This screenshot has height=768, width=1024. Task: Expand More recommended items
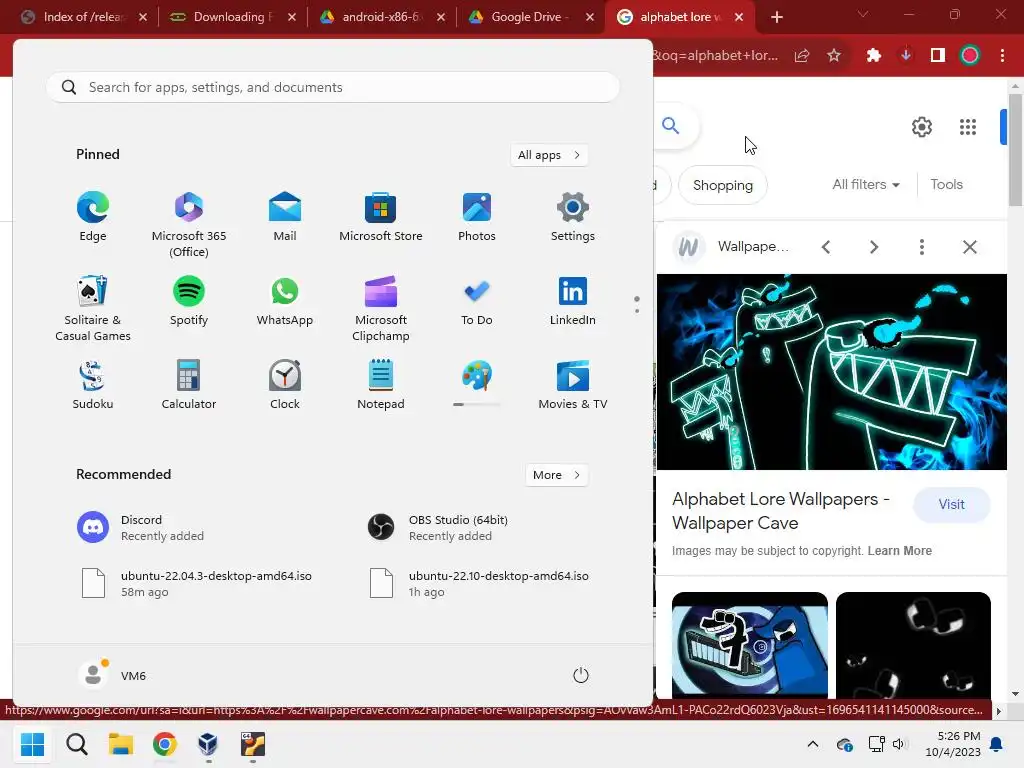coord(556,475)
